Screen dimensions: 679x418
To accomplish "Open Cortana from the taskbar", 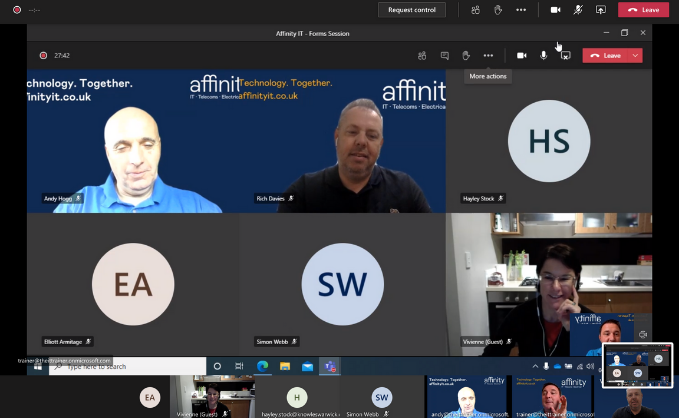I will (217, 366).
